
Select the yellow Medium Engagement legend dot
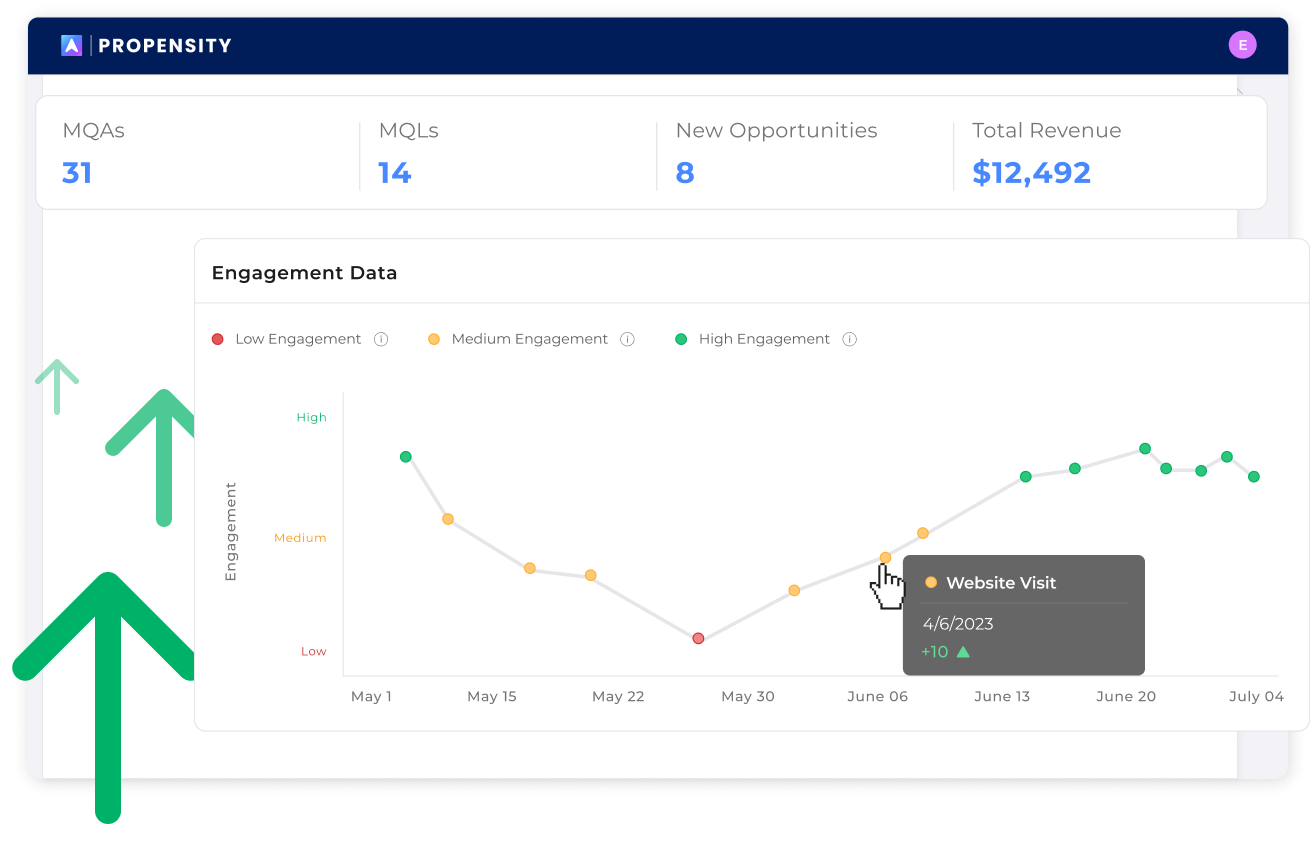[434, 339]
